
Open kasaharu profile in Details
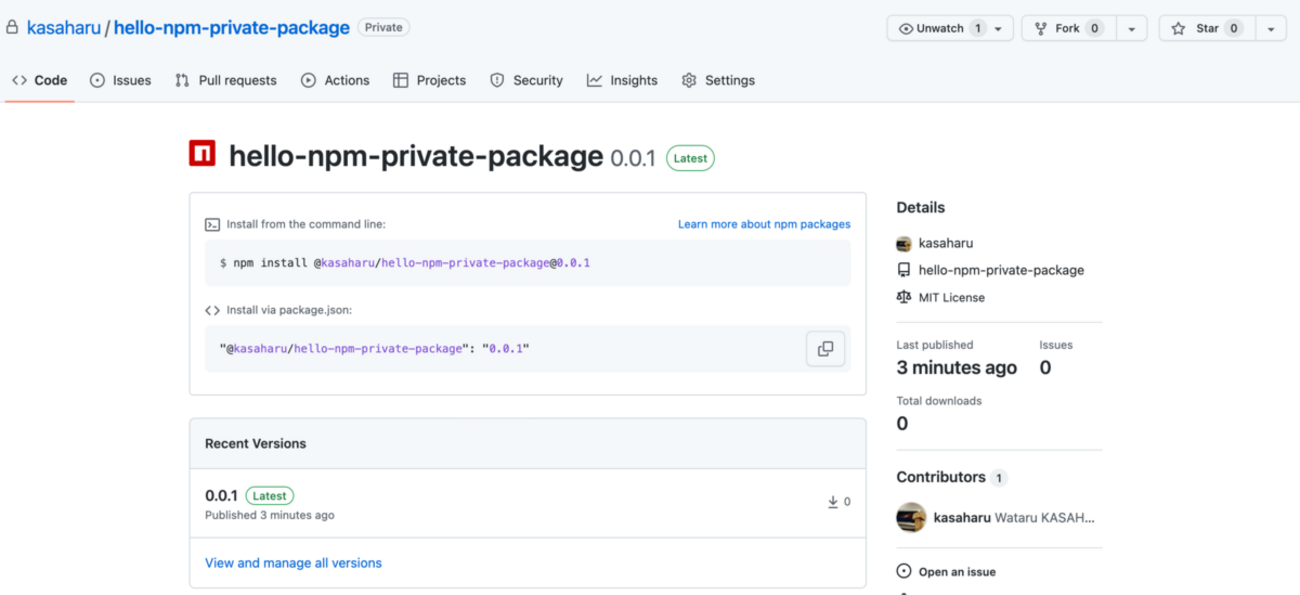click(946, 243)
